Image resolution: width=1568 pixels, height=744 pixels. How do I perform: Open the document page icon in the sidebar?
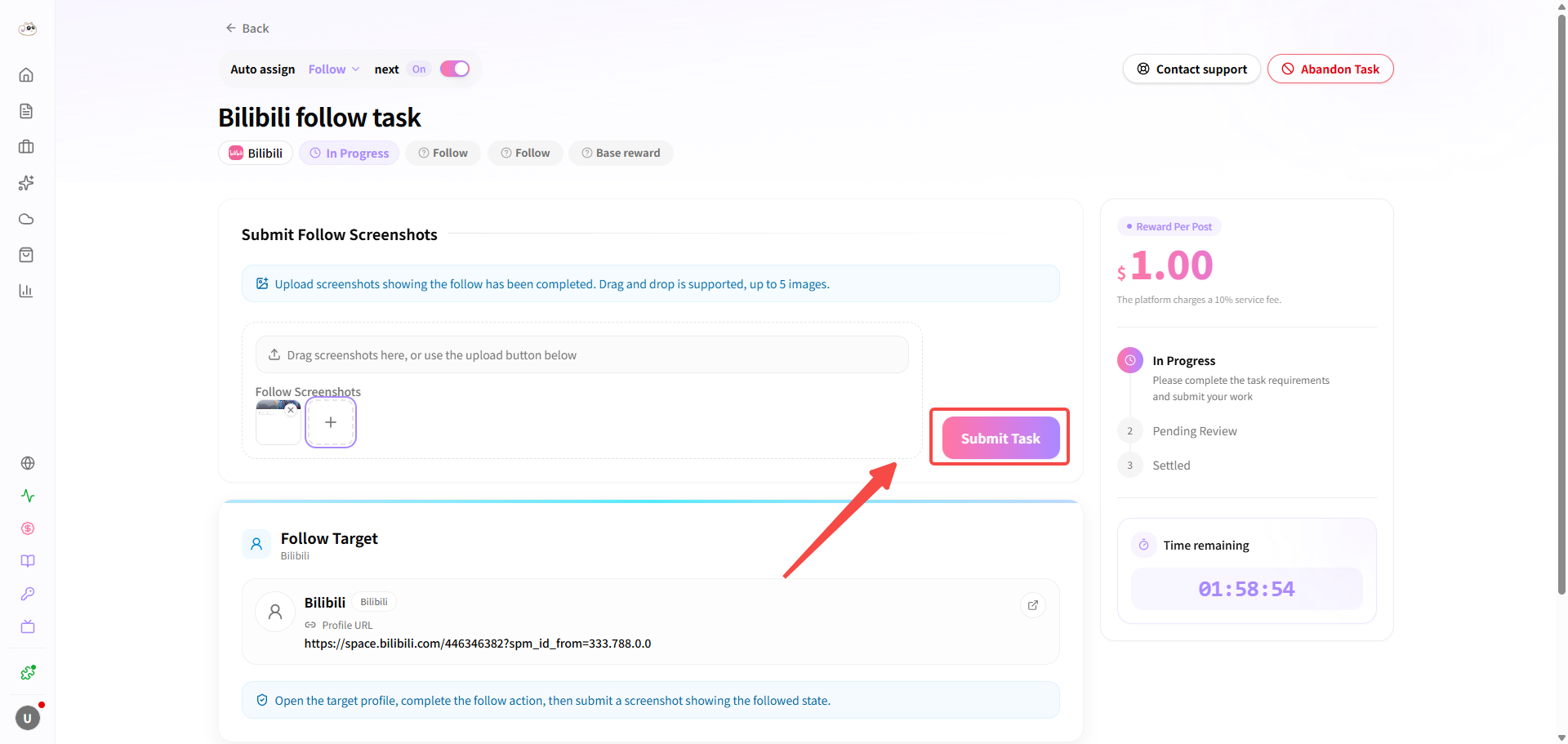(26, 111)
